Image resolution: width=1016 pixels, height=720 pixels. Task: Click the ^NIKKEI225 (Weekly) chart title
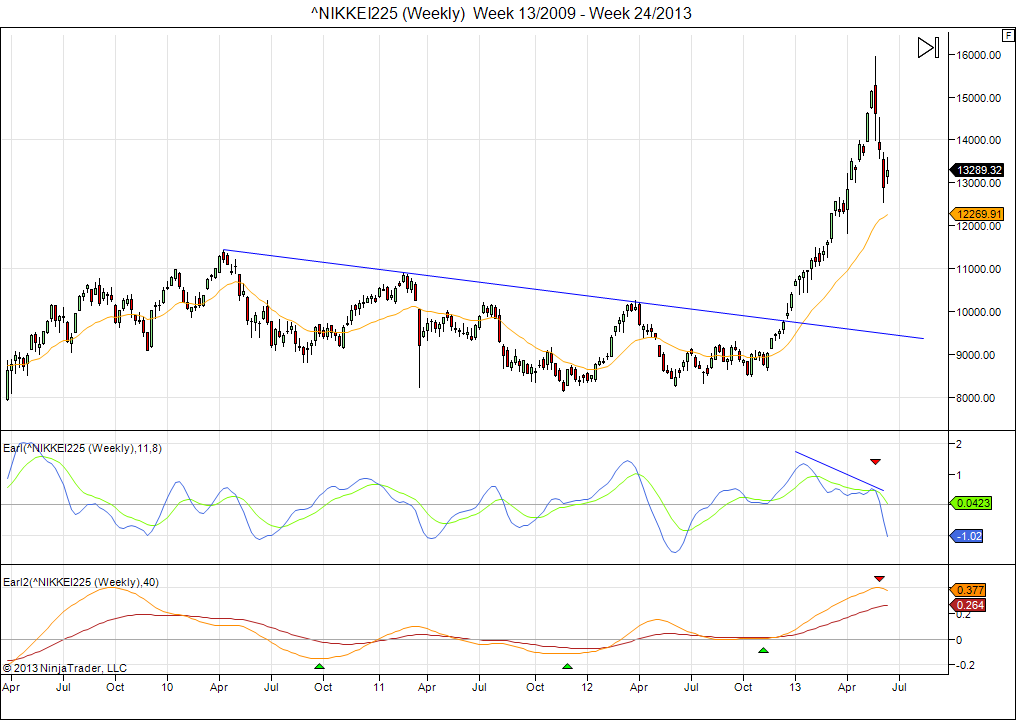coord(501,13)
